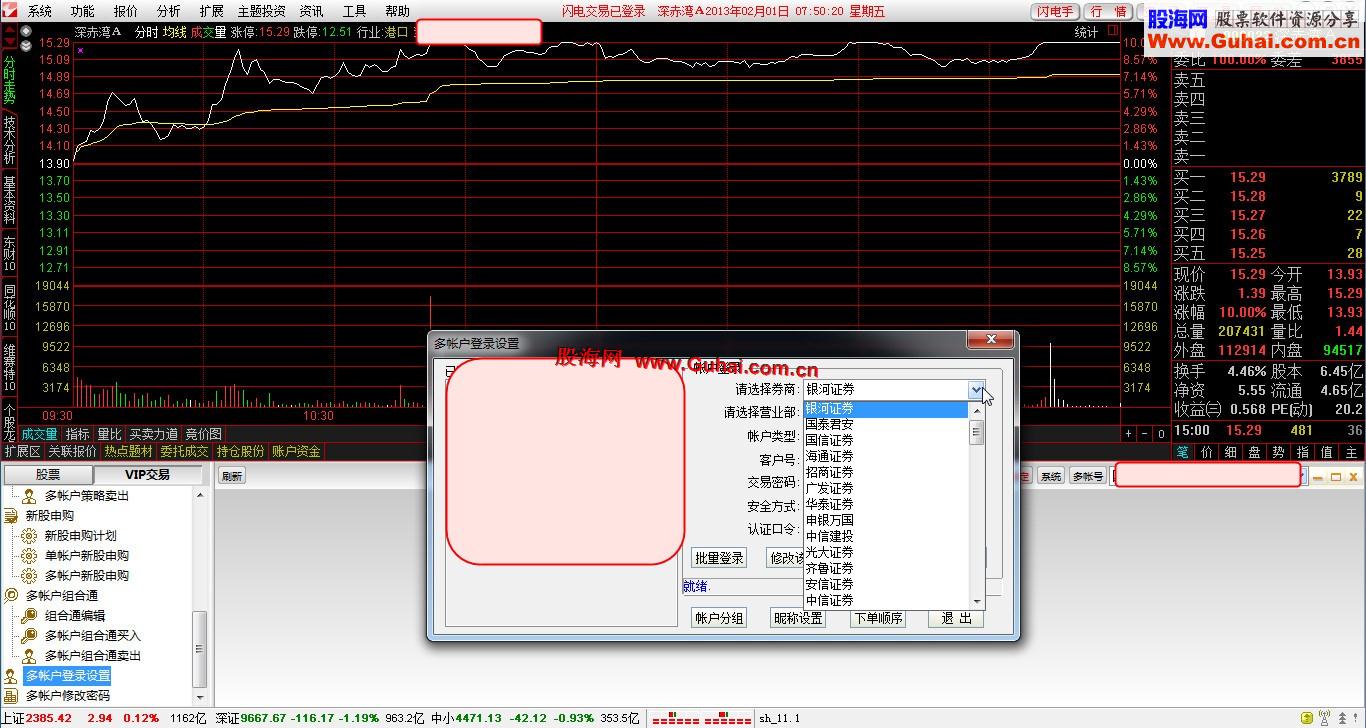This screenshot has height=728, width=1366.
Task: Click the tree scrollbar up arrow
Action: (200, 495)
